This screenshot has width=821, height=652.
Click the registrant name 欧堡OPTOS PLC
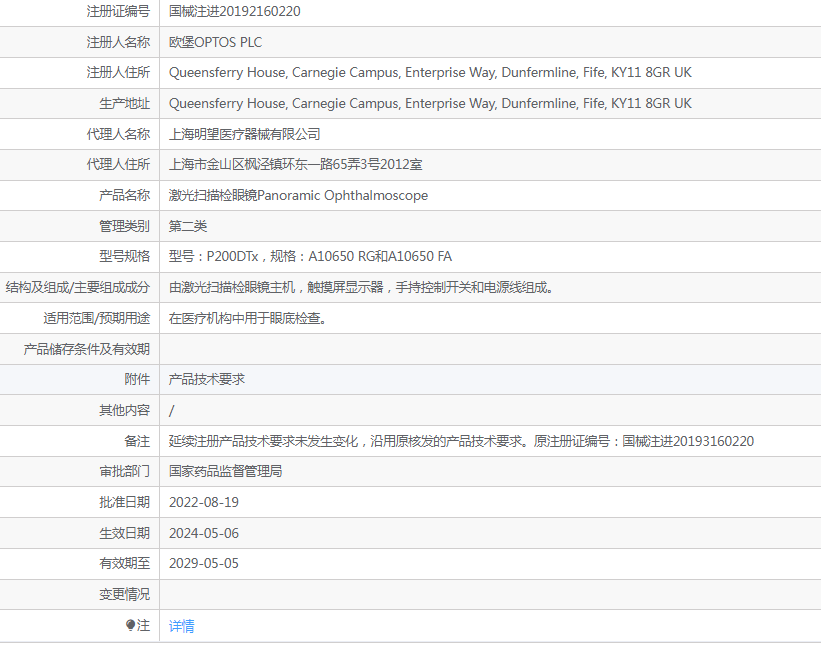pos(215,42)
